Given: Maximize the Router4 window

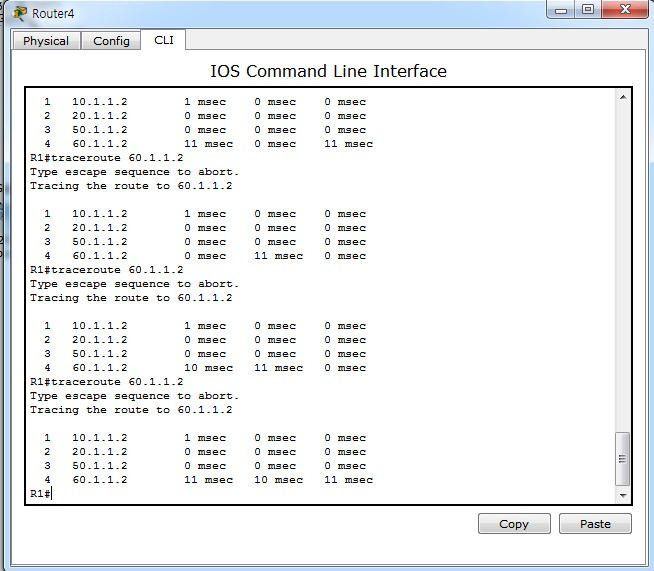Looking at the screenshot, I should (x=588, y=10).
